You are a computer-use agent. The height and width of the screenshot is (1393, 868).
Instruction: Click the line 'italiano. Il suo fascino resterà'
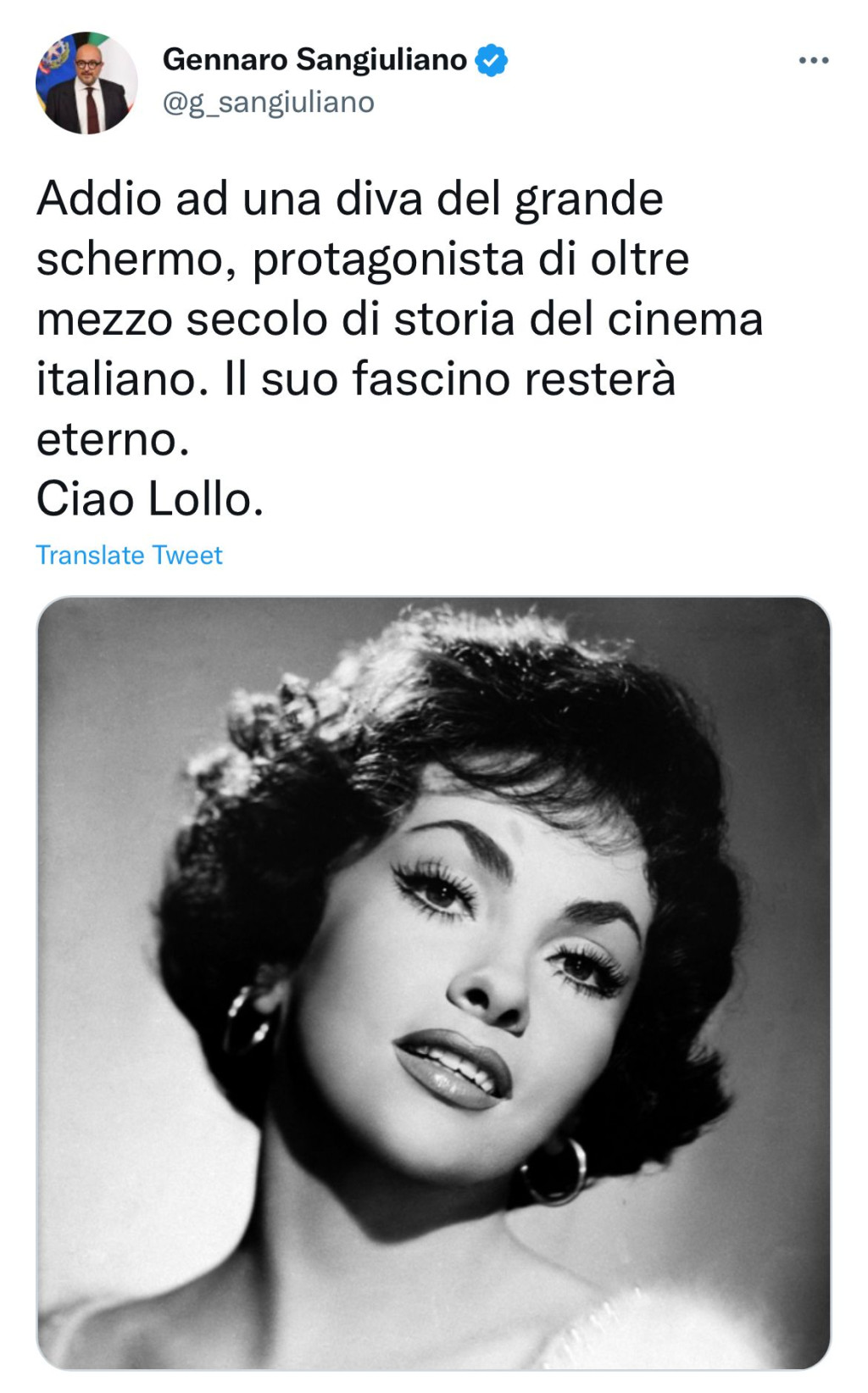(355, 379)
